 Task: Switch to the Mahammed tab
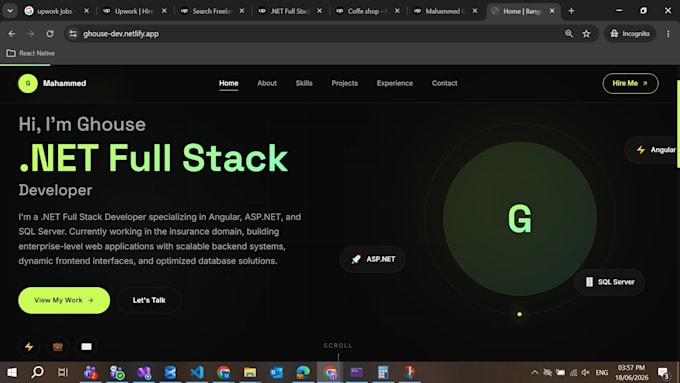pyautogui.click(x=444, y=11)
